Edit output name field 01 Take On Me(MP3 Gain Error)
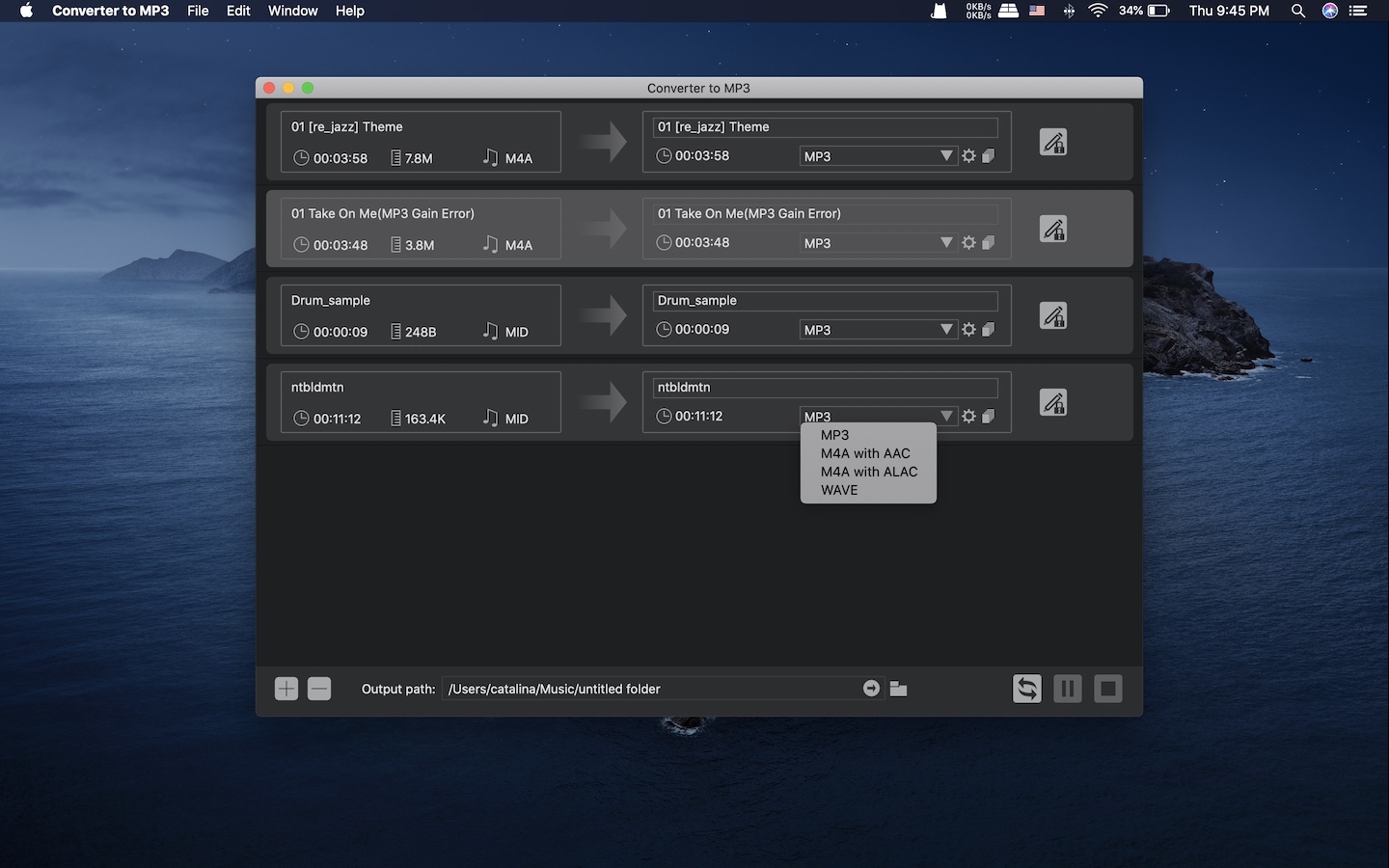 (x=826, y=214)
